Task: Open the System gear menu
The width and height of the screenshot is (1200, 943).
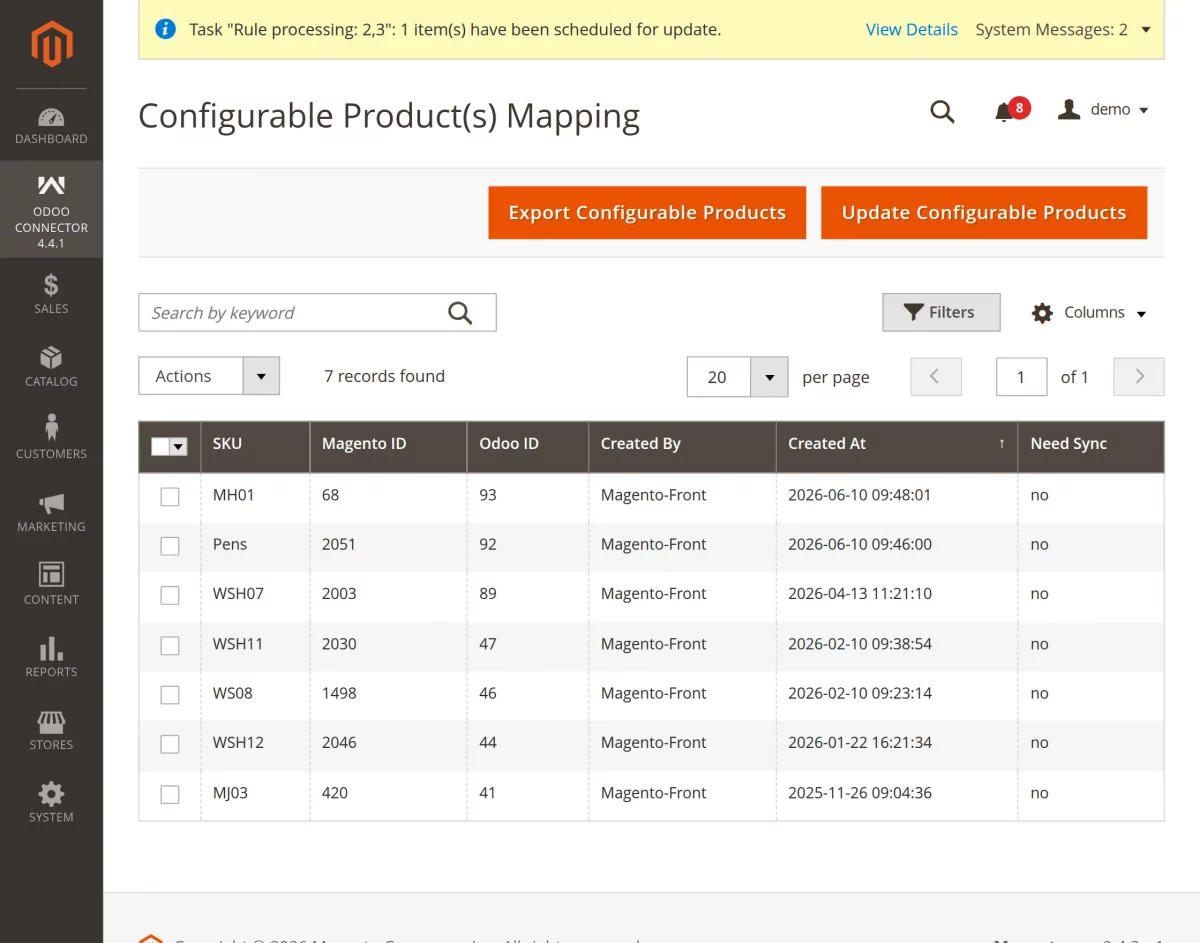Action: pyautogui.click(x=51, y=803)
